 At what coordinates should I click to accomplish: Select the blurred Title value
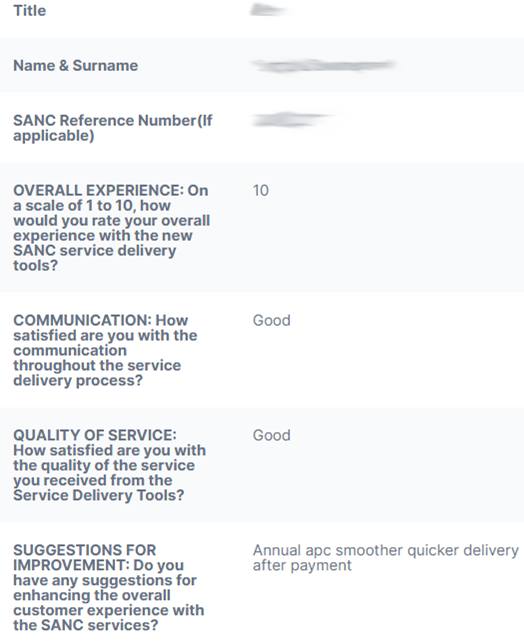269,10
